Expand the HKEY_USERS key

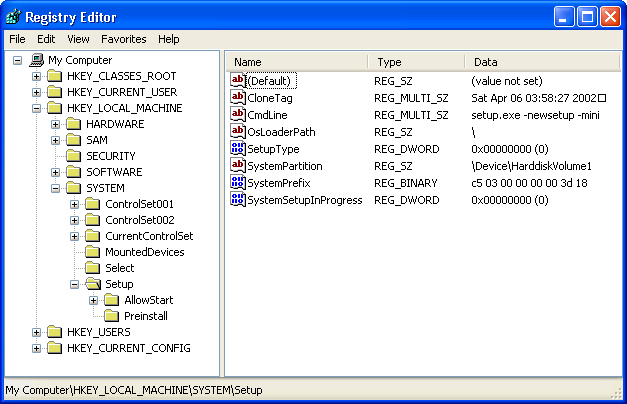[36, 332]
